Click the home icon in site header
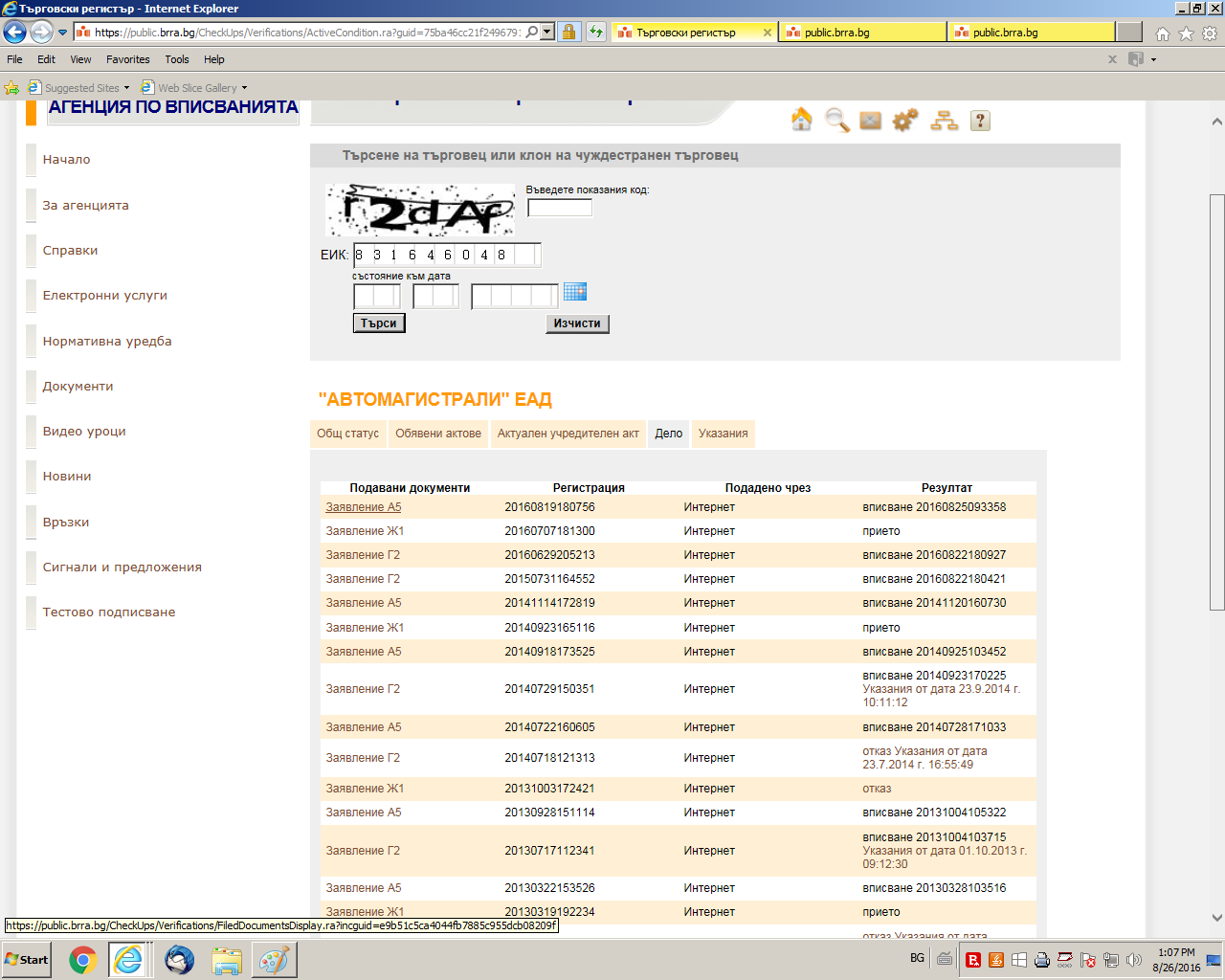 802,121
